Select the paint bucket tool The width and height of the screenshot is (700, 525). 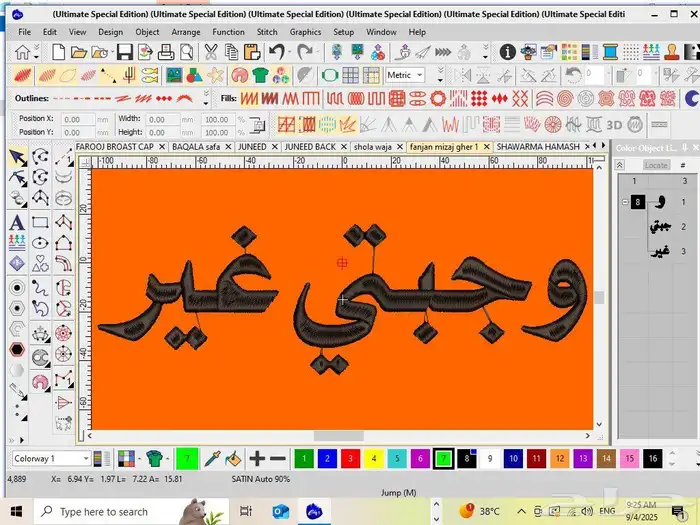(233, 458)
